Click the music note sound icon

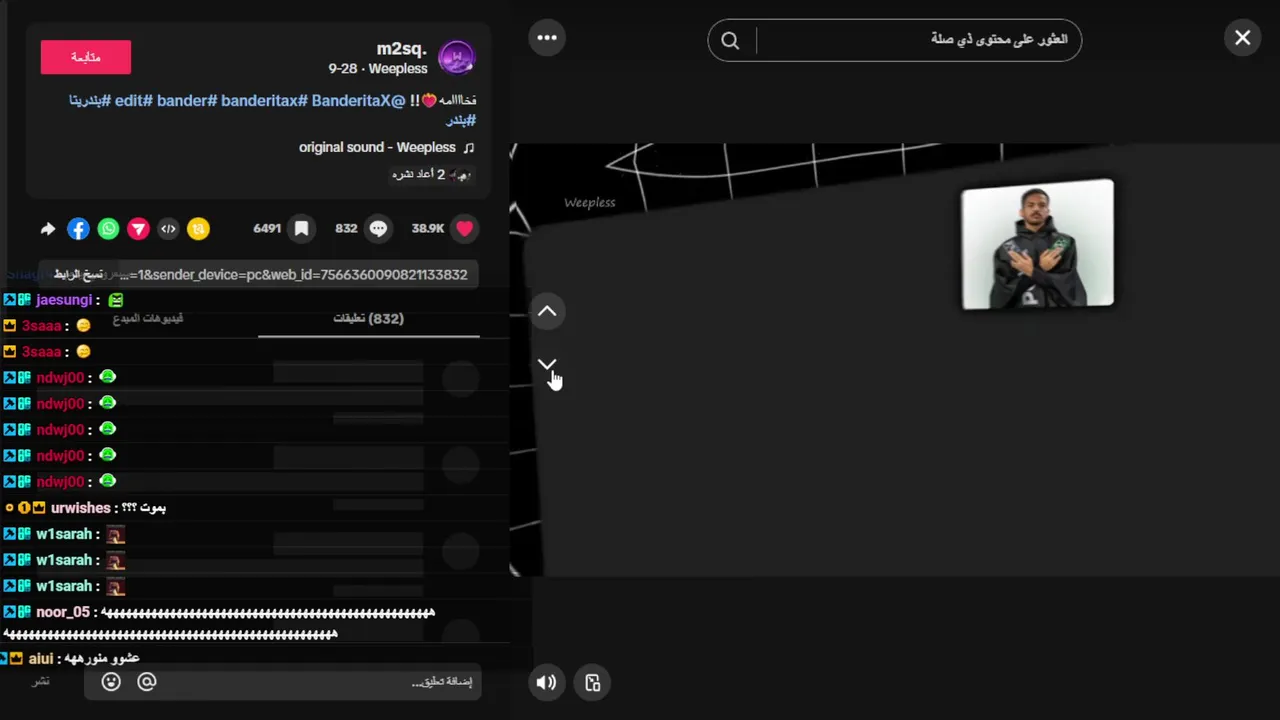(x=468, y=147)
